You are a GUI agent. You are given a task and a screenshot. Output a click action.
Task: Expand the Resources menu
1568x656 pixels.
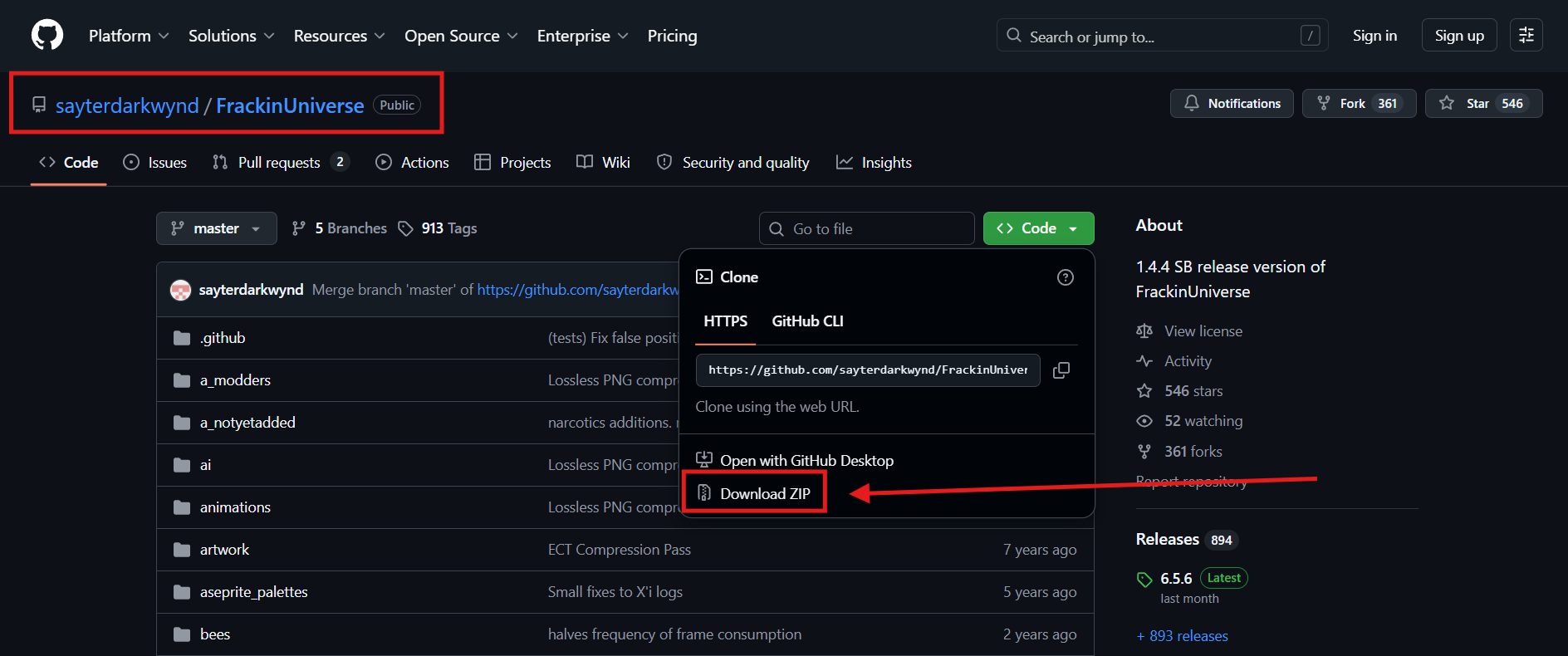pos(339,36)
